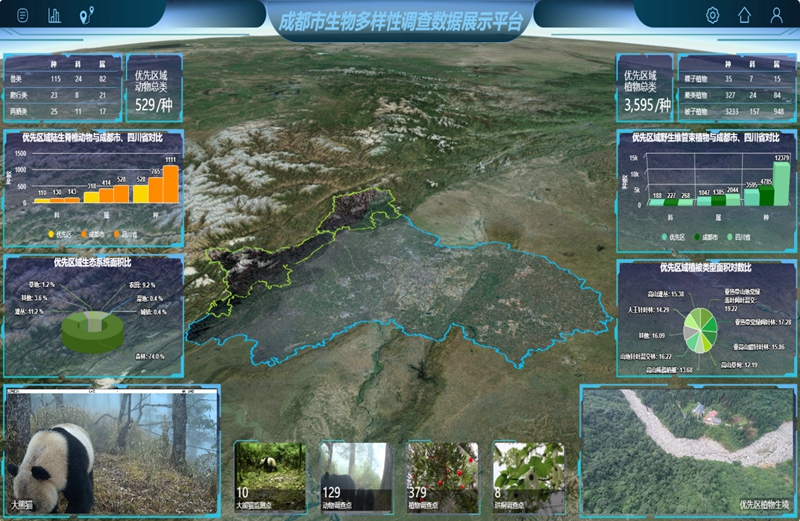Open the bar chart statistics icon

[54, 15]
